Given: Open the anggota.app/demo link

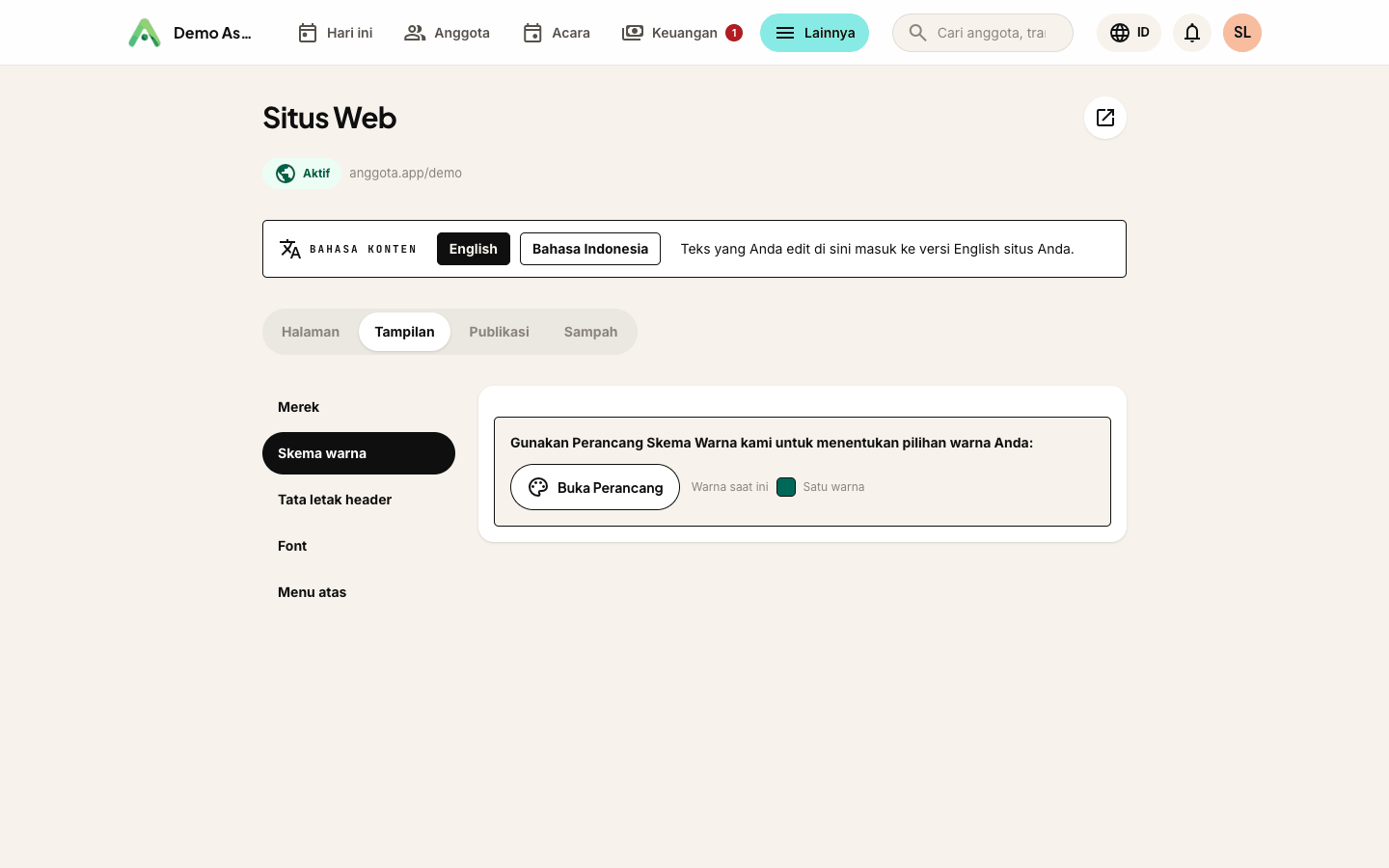Looking at the screenshot, I should tap(405, 174).
